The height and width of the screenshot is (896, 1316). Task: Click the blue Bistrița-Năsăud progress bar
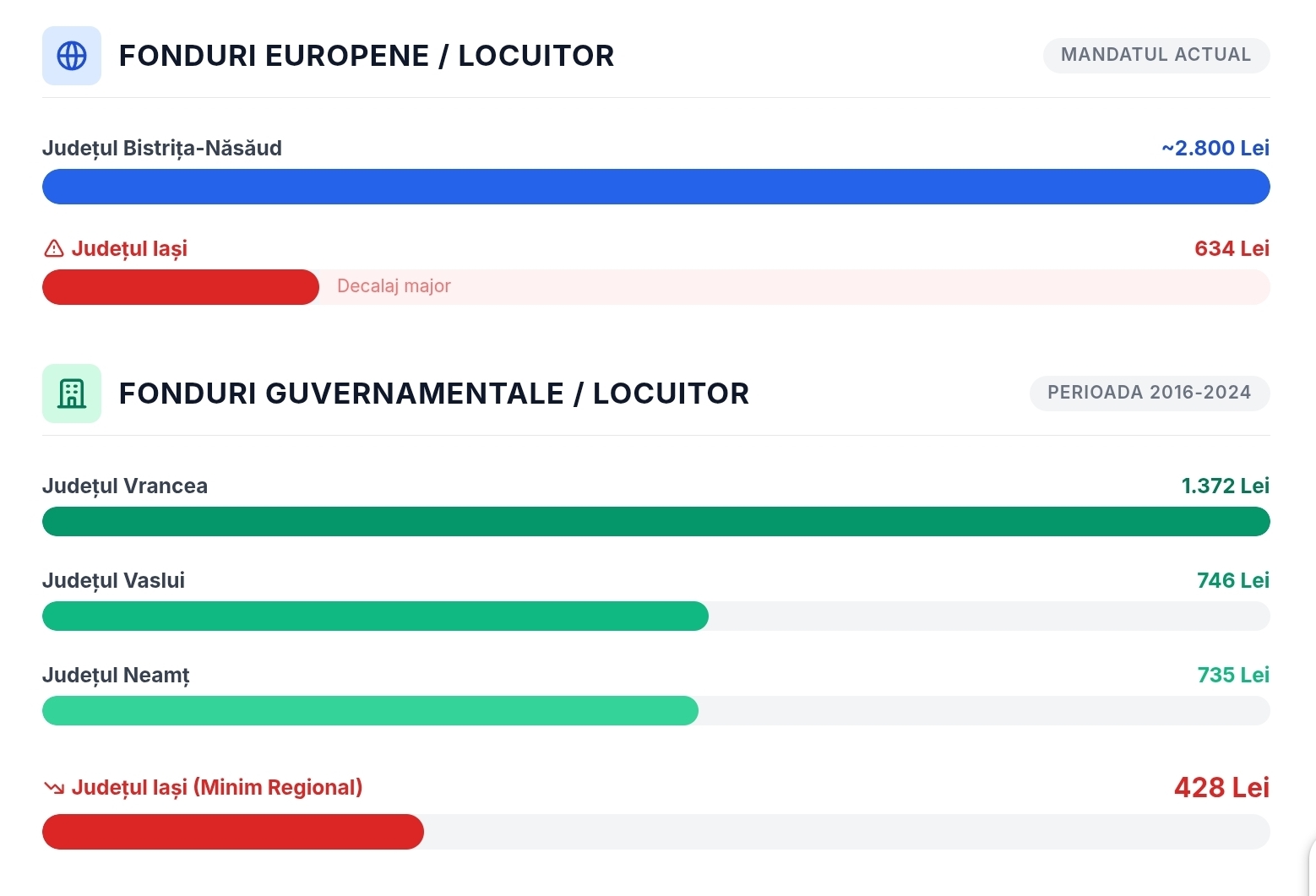pyautogui.click(x=656, y=187)
